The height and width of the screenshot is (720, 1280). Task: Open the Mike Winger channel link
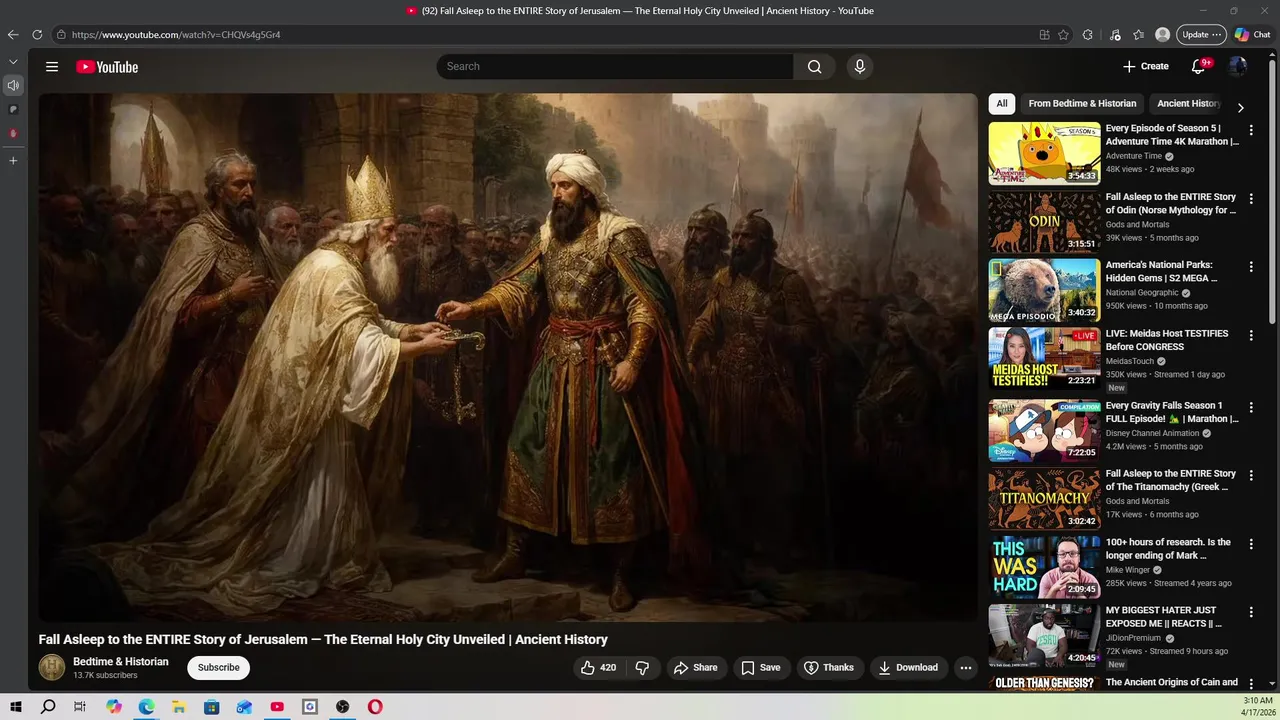coord(1128,570)
